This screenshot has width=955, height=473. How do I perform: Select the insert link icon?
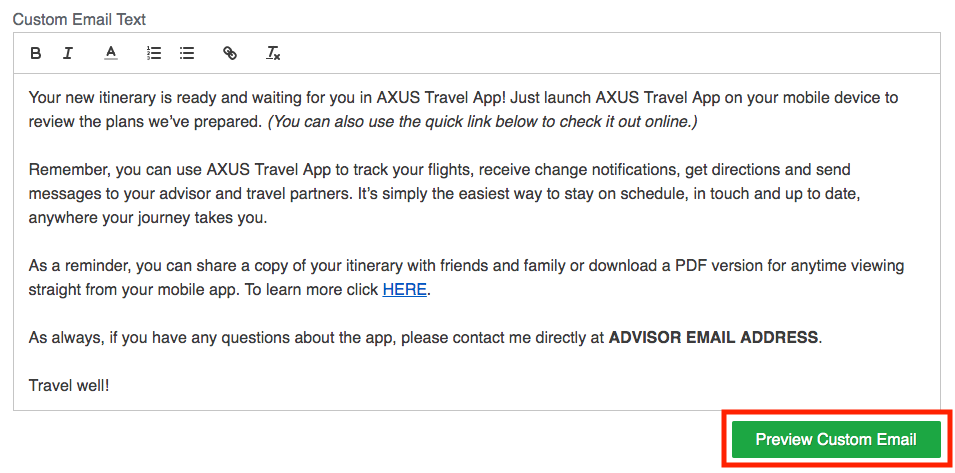pos(230,54)
